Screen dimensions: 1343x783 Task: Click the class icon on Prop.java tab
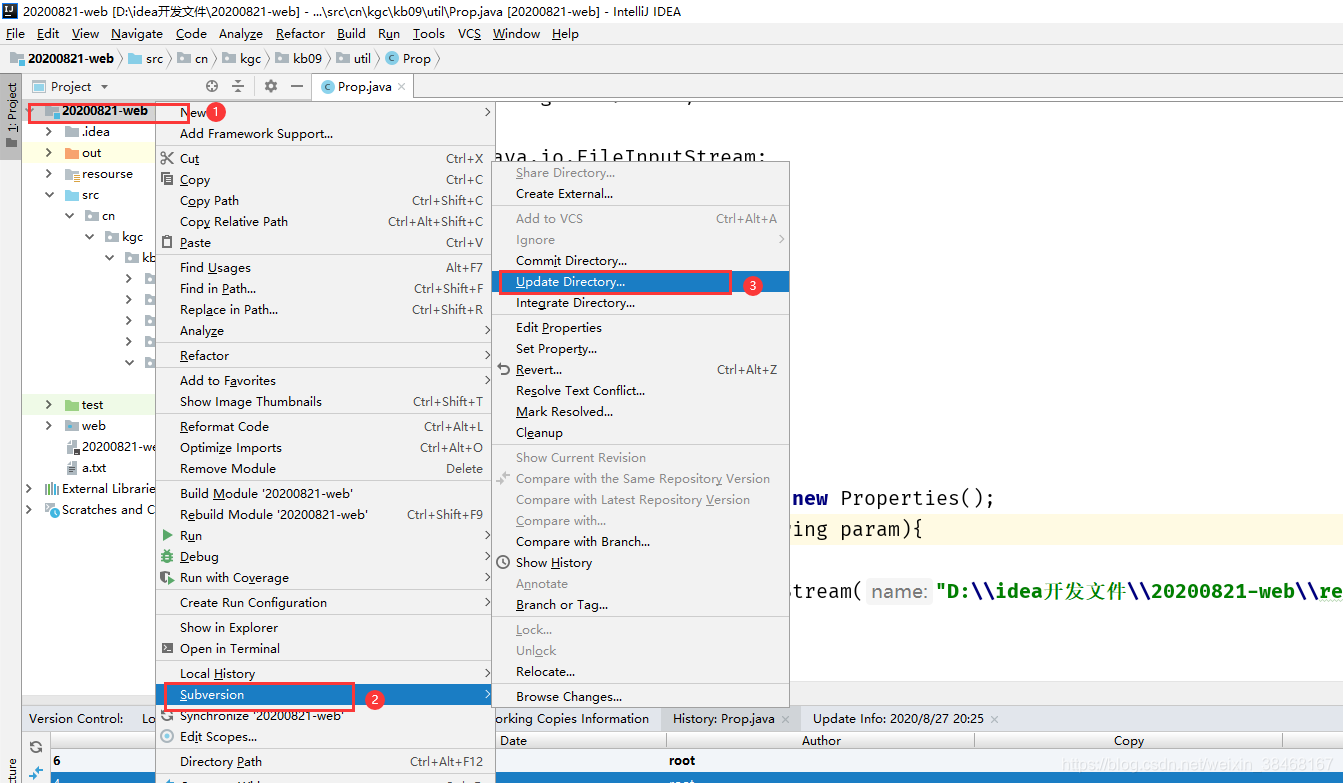pyautogui.click(x=327, y=87)
